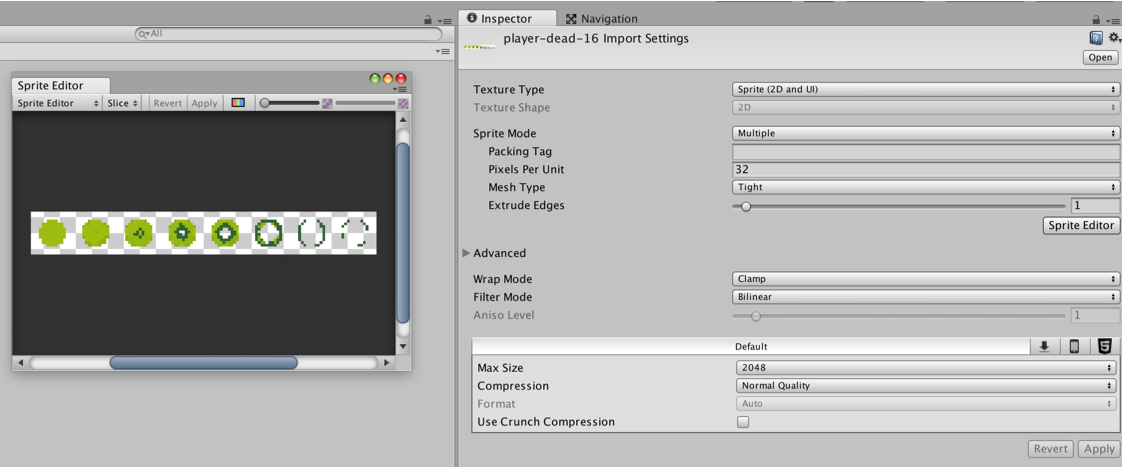Click the Packing Tag input field
This screenshot has height=467, width=1123.
(925, 151)
